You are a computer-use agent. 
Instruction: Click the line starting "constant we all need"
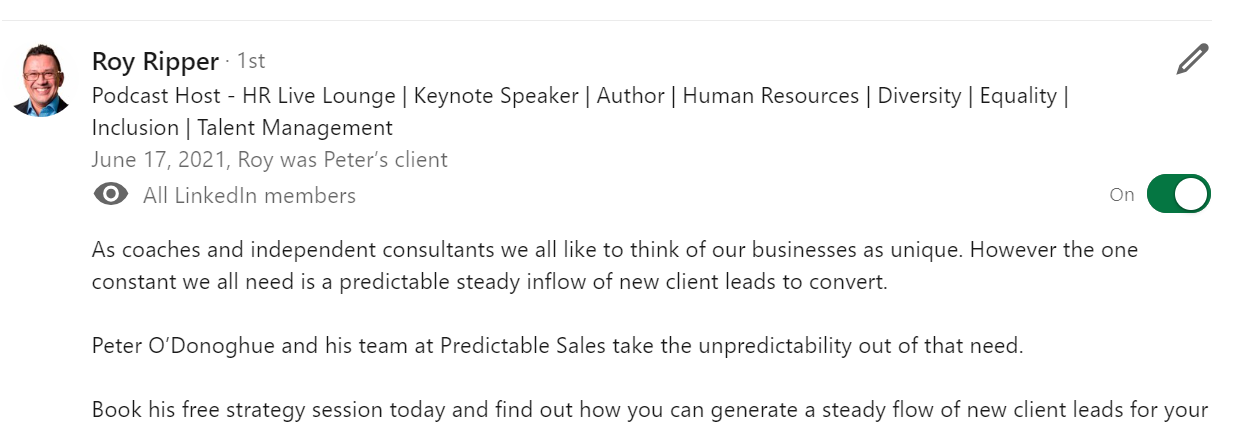pyautogui.click(x=489, y=282)
